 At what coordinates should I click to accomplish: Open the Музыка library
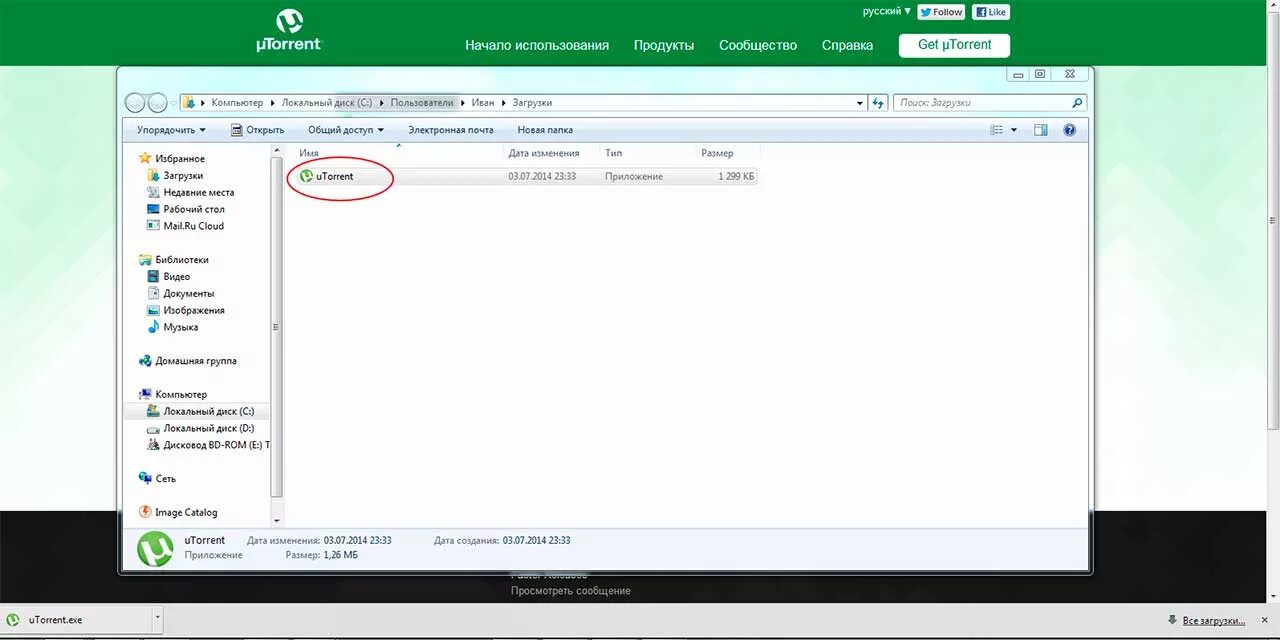pyautogui.click(x=181, y=328)
